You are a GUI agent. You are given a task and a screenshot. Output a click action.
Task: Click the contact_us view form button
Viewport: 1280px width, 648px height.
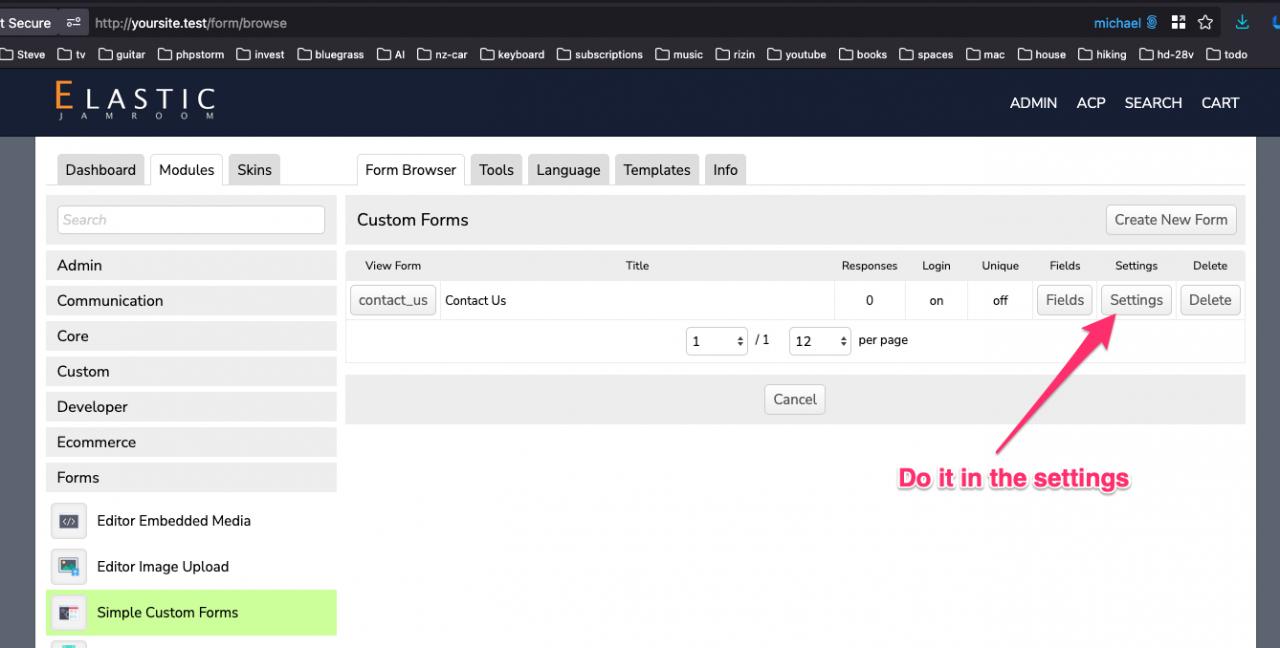[x=393, y=300]
